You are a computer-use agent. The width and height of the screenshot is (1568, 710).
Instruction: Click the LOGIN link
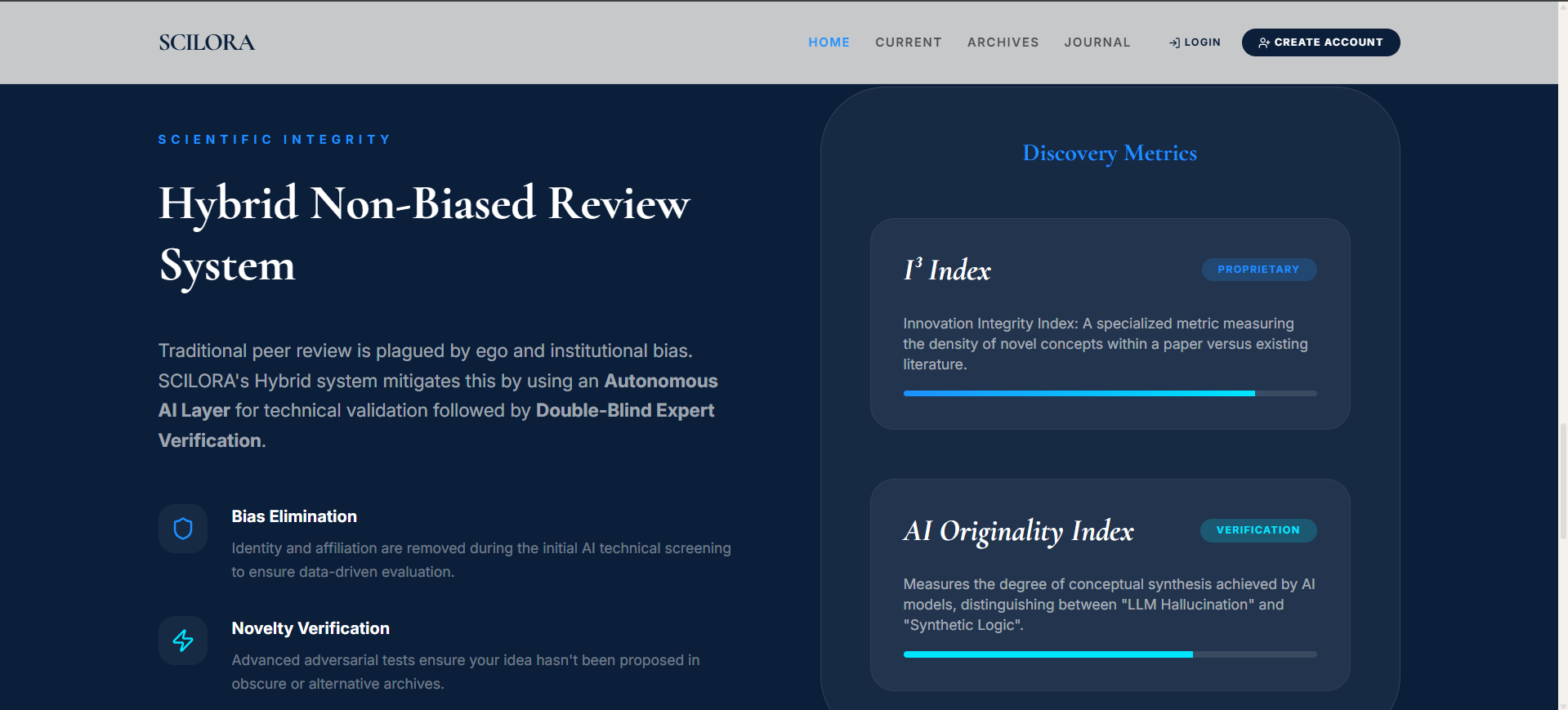[x=1194, y=42]
